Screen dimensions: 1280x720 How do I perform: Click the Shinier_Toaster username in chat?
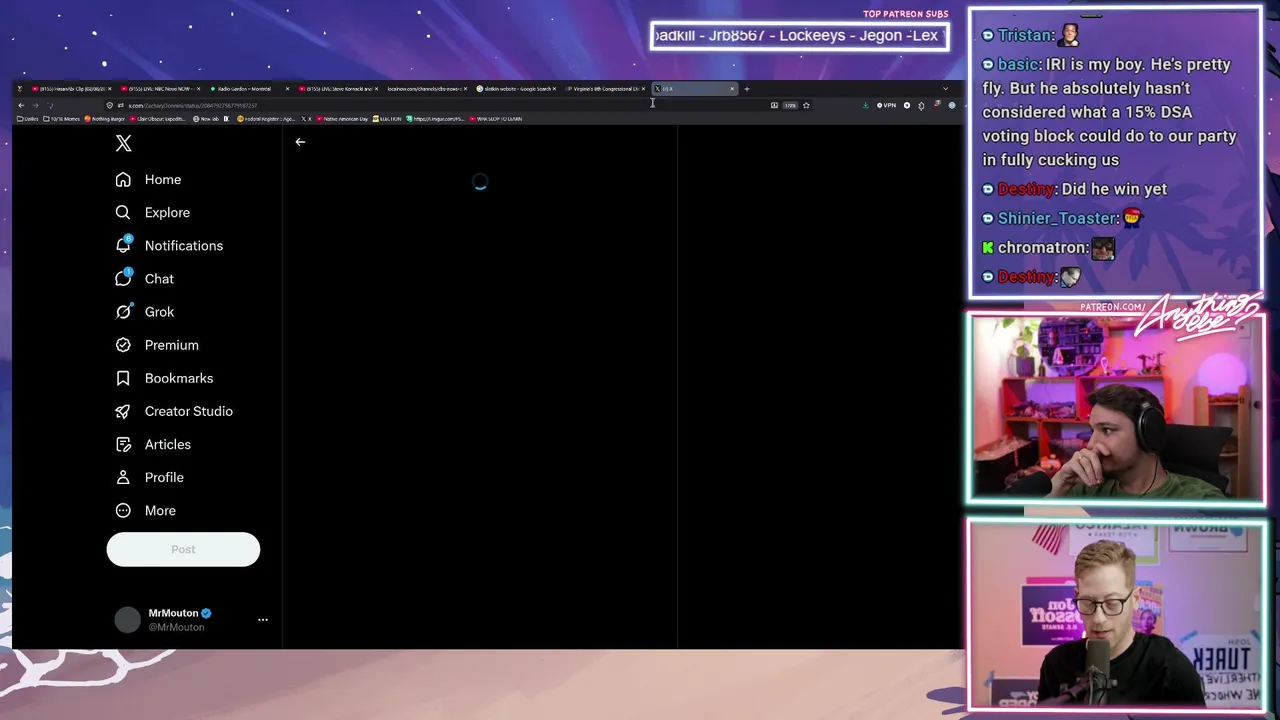(1058, 218)
